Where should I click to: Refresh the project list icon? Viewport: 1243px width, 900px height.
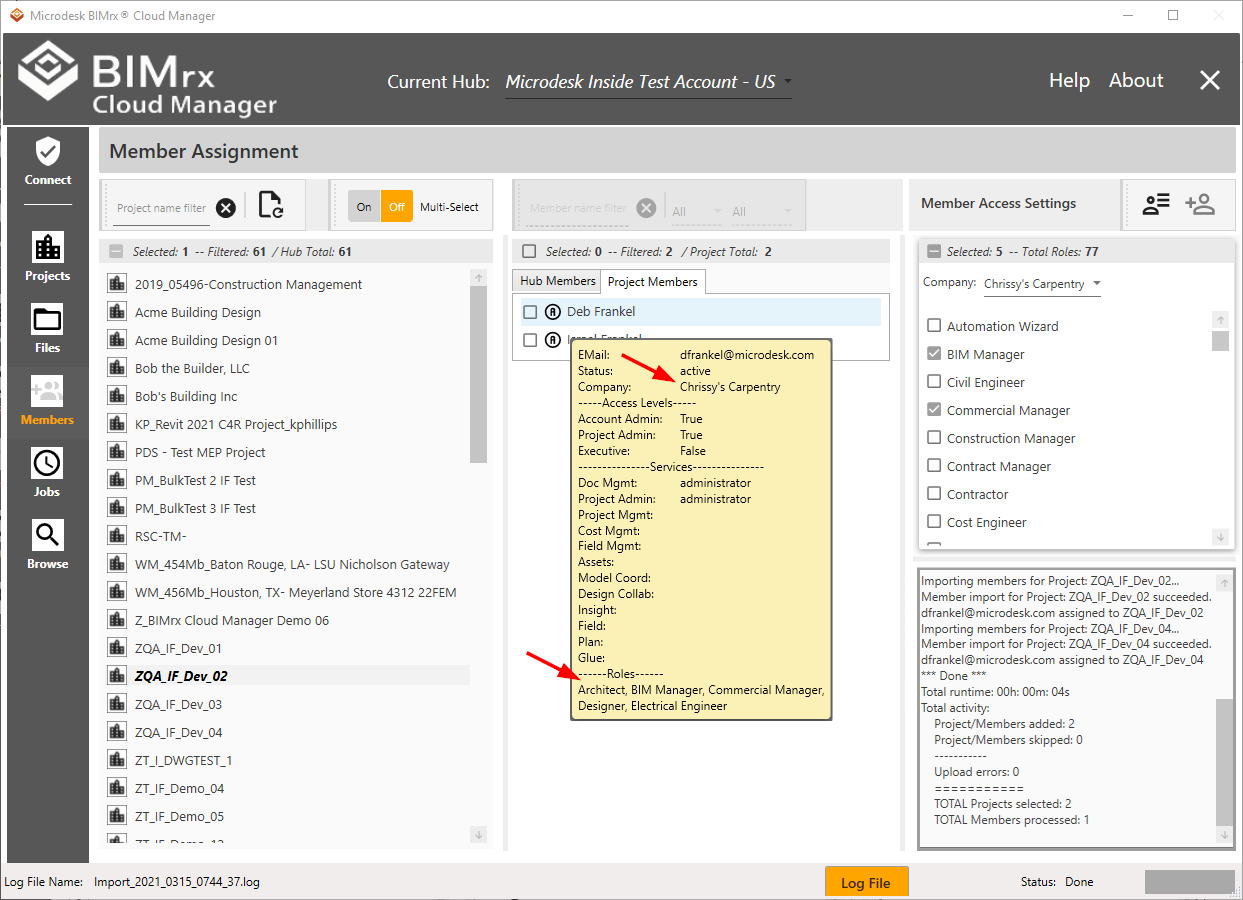(270, 205)
